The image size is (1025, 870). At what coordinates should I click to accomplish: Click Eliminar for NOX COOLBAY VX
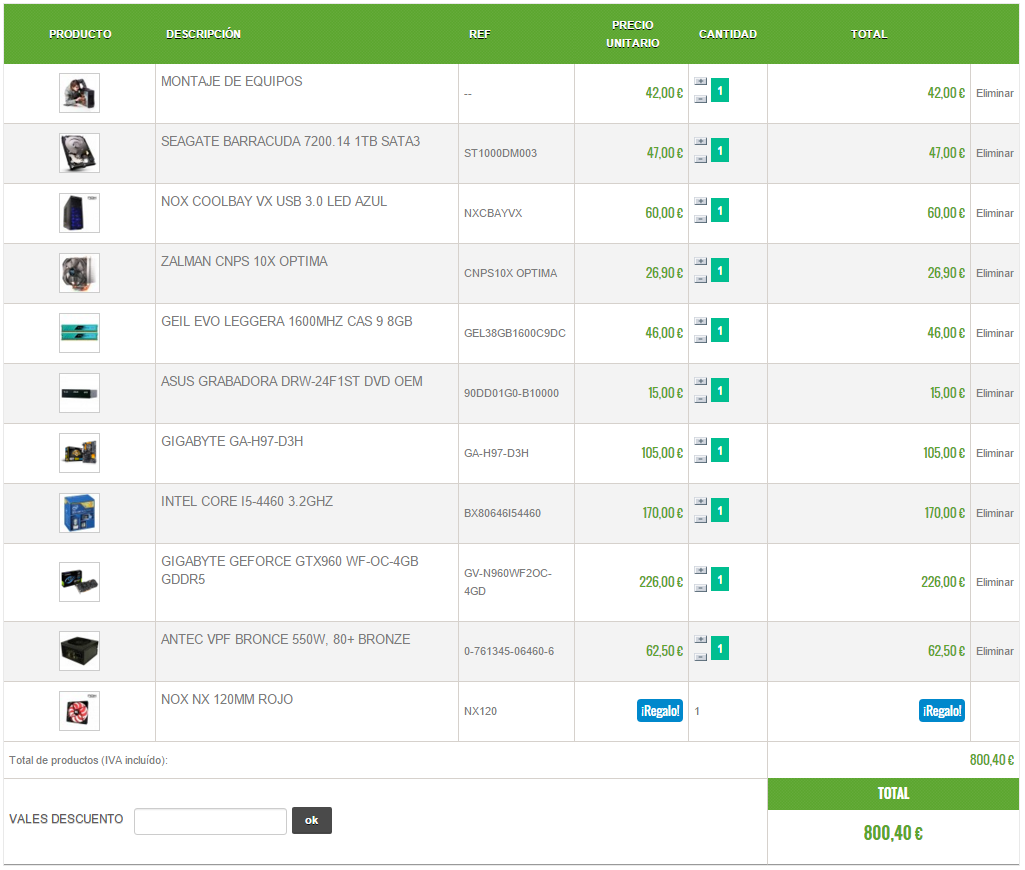994,214
